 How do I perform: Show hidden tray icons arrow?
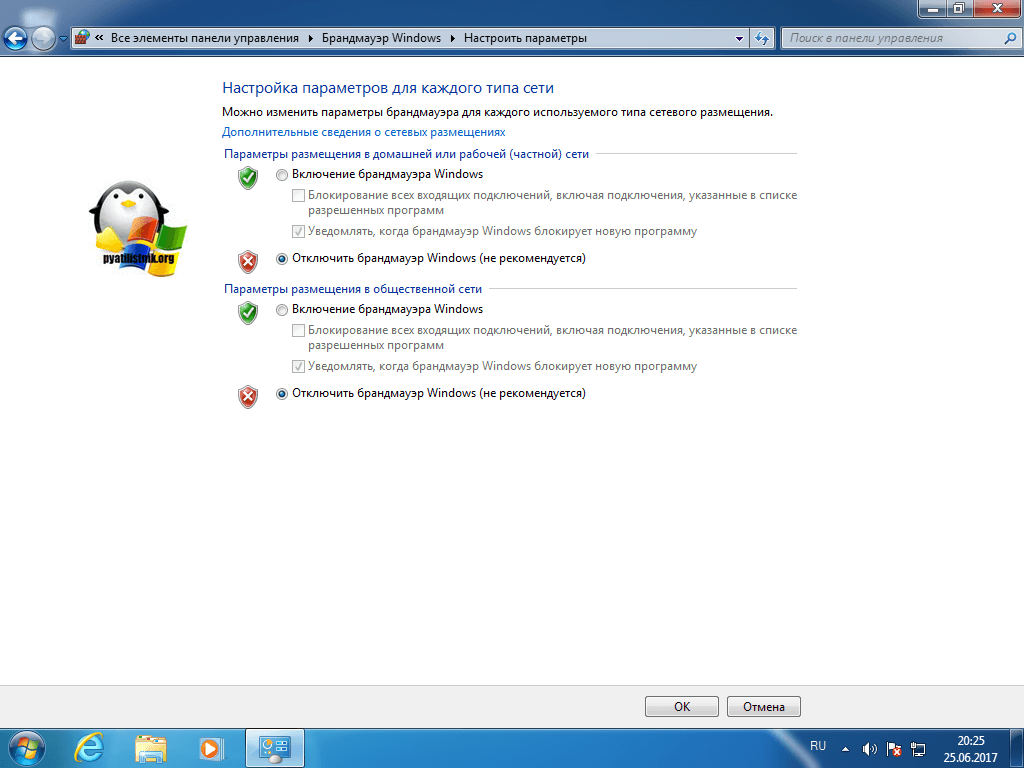pyautogui.click(x=846, y=749)
